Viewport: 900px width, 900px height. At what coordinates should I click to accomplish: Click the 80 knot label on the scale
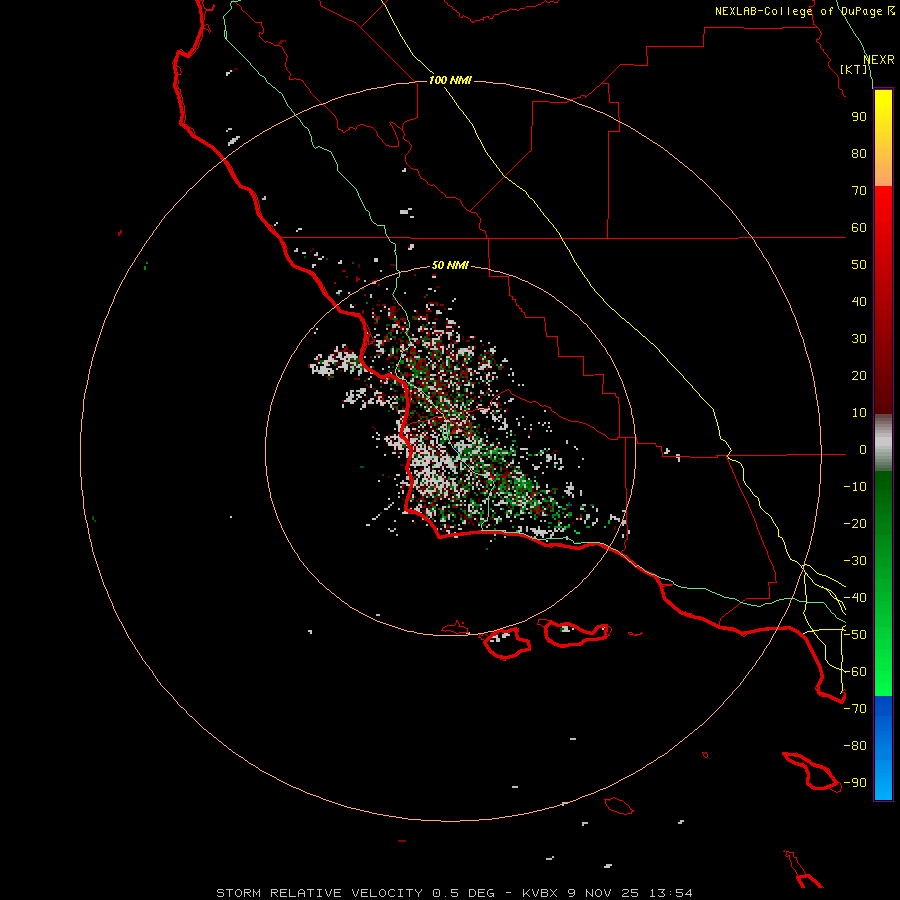(x=859, y=153)
